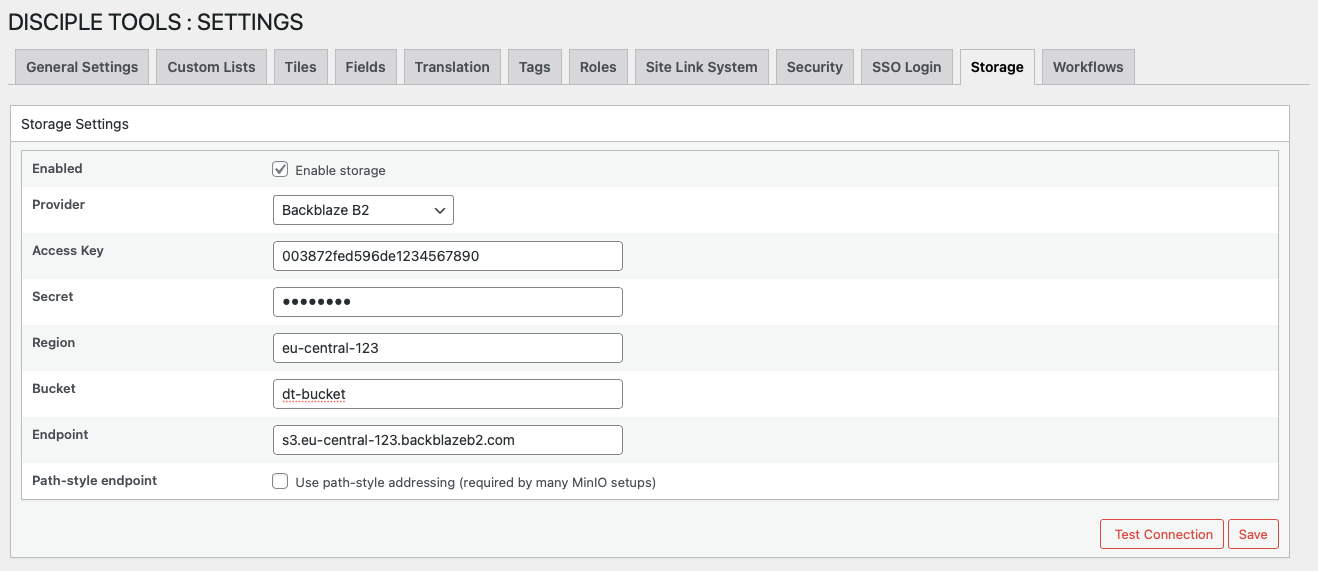Open the SSO Login tab
This screenshot has height=571, width=1318.
[x=906, y=67]
